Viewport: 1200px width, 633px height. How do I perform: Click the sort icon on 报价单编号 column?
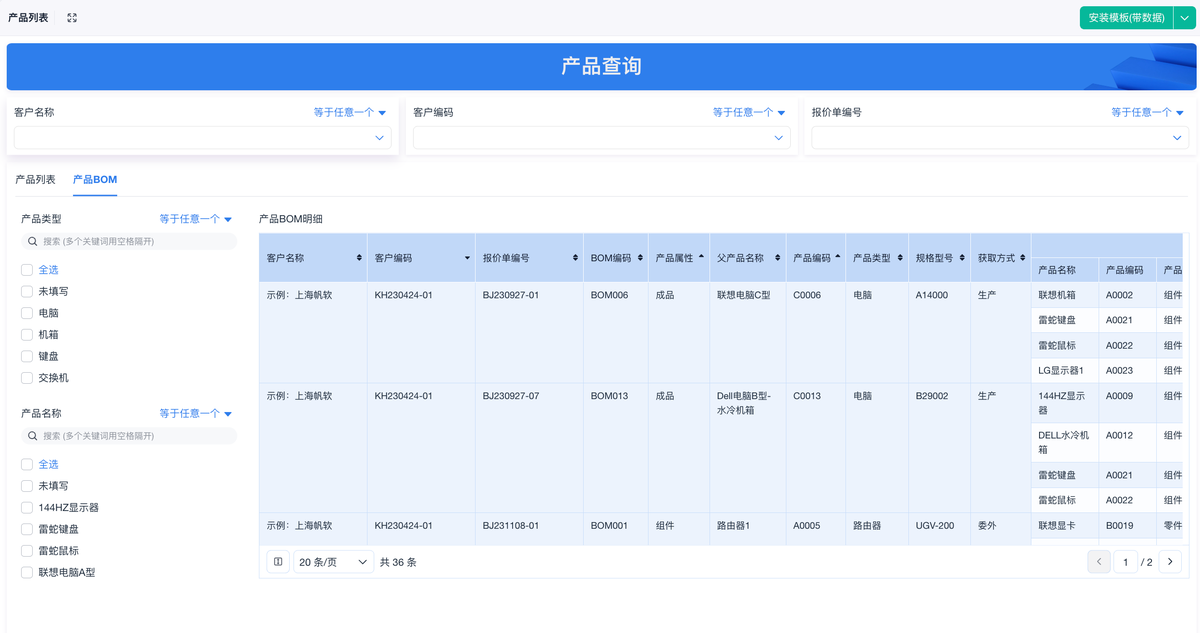pyautogui.click(x=575, y=258)
